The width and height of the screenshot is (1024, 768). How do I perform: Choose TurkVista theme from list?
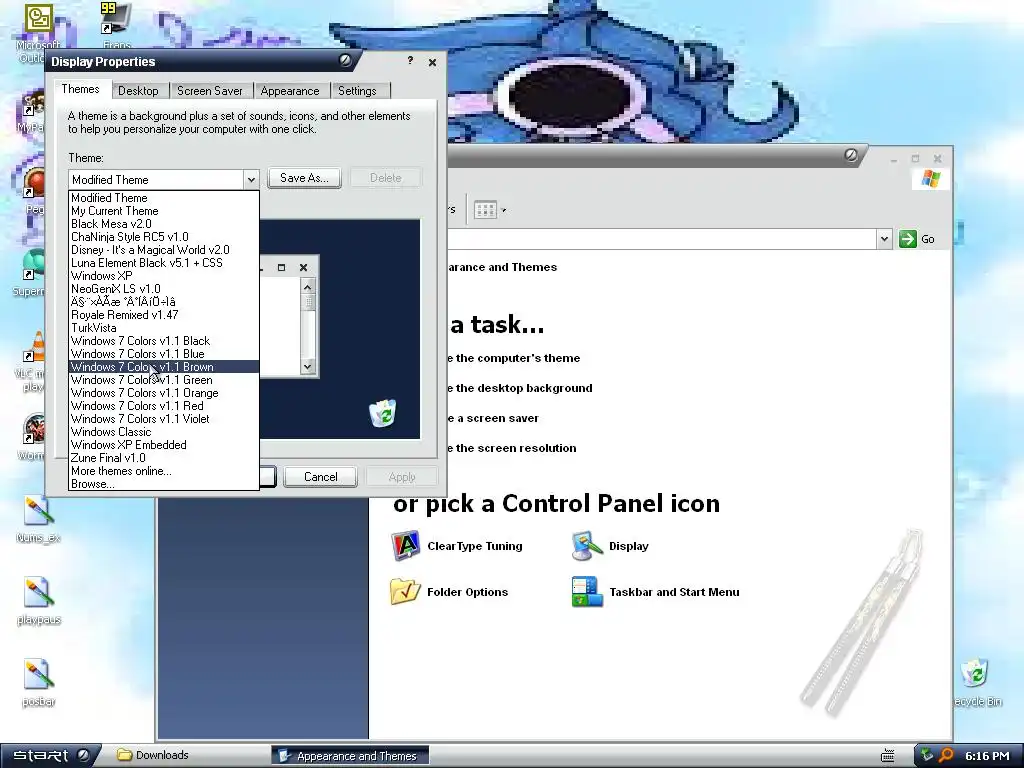click(164, 328)
